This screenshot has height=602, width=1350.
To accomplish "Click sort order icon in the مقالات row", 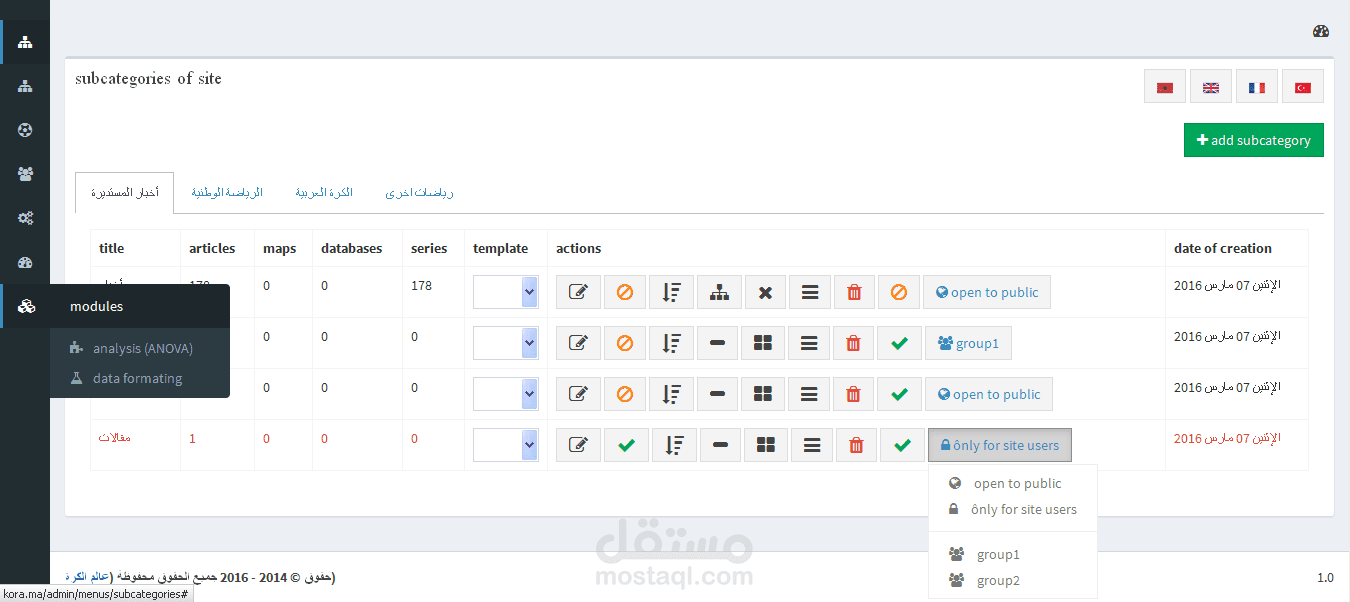I will tap(674, 445).
